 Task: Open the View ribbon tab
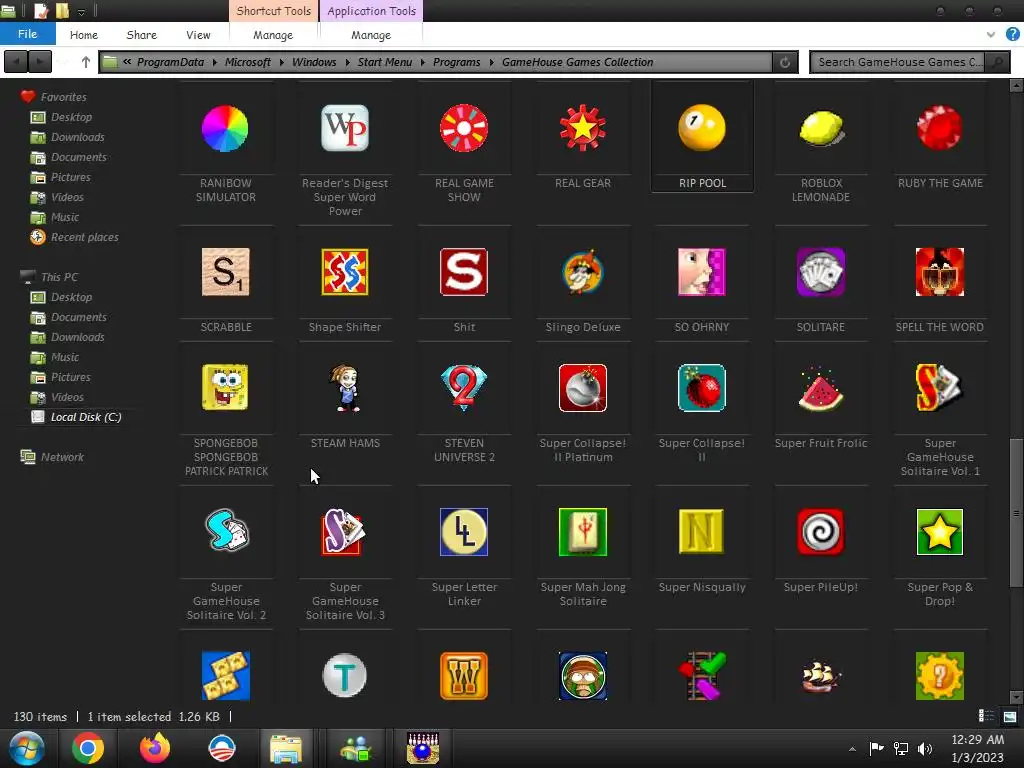(198, 35)
